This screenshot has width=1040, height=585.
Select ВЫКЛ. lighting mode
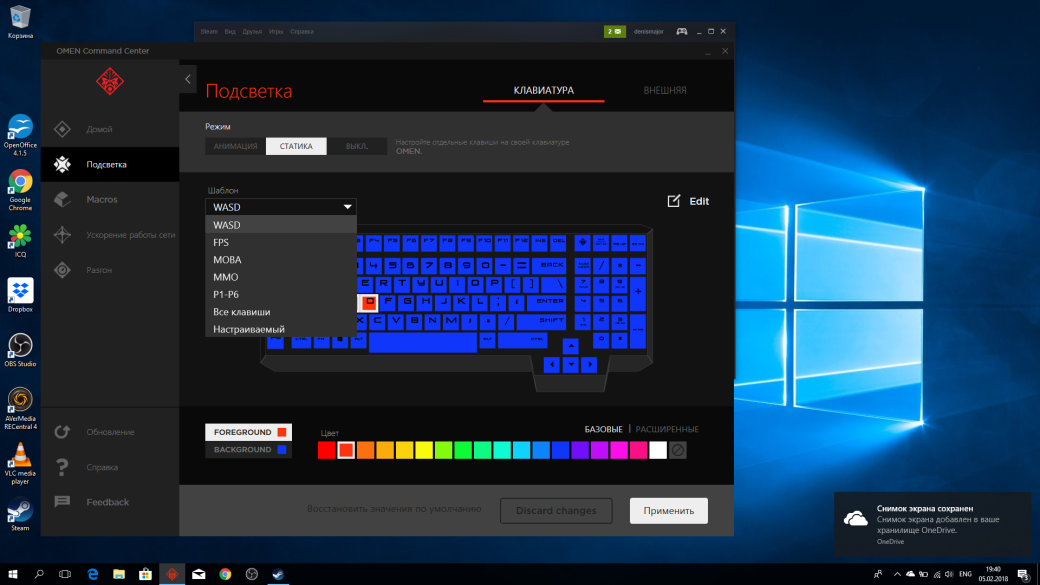tap(357, 146)
